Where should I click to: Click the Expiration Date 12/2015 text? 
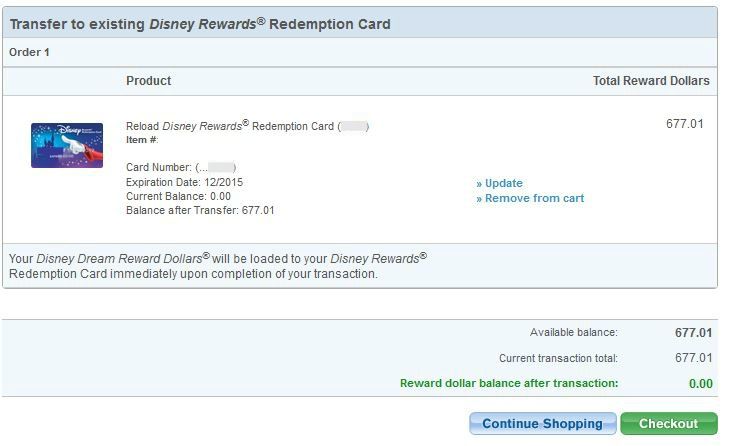pos(184,182)
